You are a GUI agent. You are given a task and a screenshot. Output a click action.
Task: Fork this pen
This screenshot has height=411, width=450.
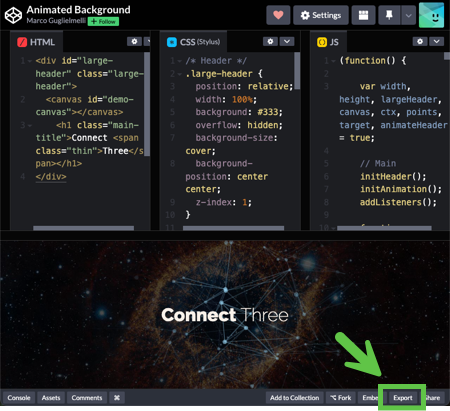tap(341, 398)
